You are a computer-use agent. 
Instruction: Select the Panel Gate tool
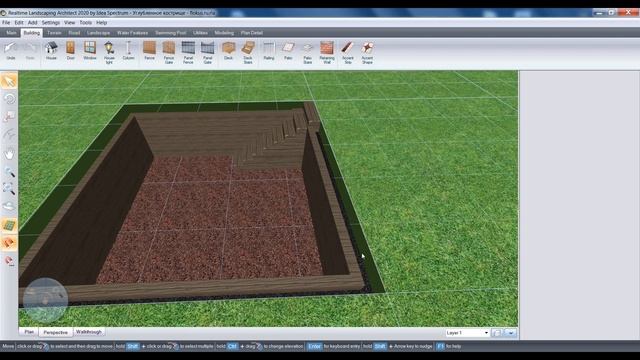click(207, 53)
